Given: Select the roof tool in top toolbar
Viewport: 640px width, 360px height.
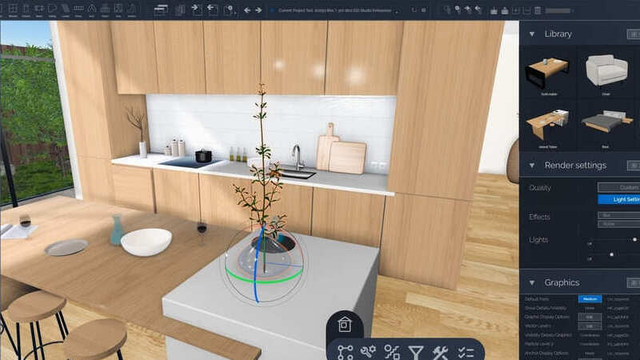Looking at the screenshot, I should (x=91, y=9).
